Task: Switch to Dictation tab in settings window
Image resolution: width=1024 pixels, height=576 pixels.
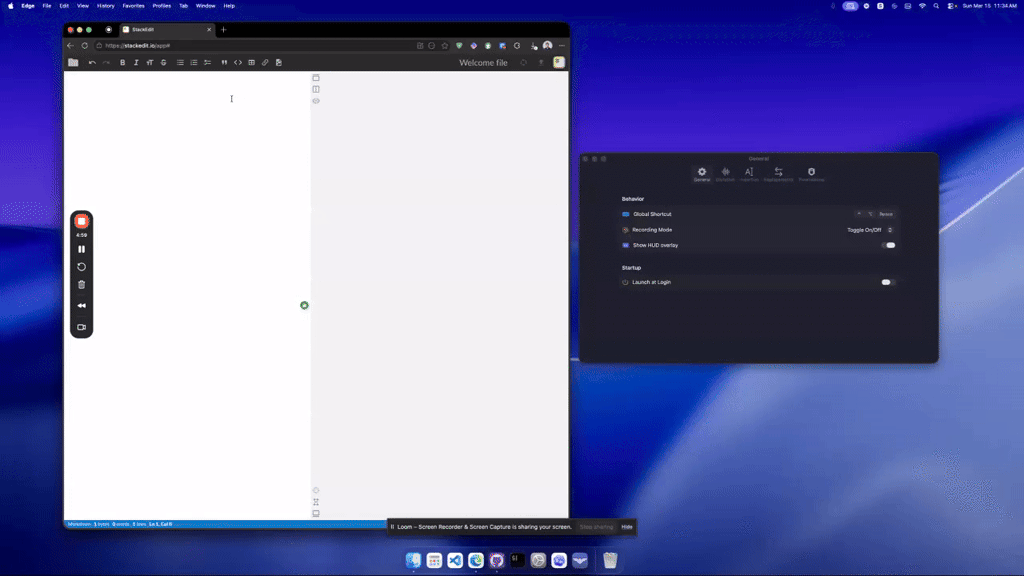Action: click(726, 174)
